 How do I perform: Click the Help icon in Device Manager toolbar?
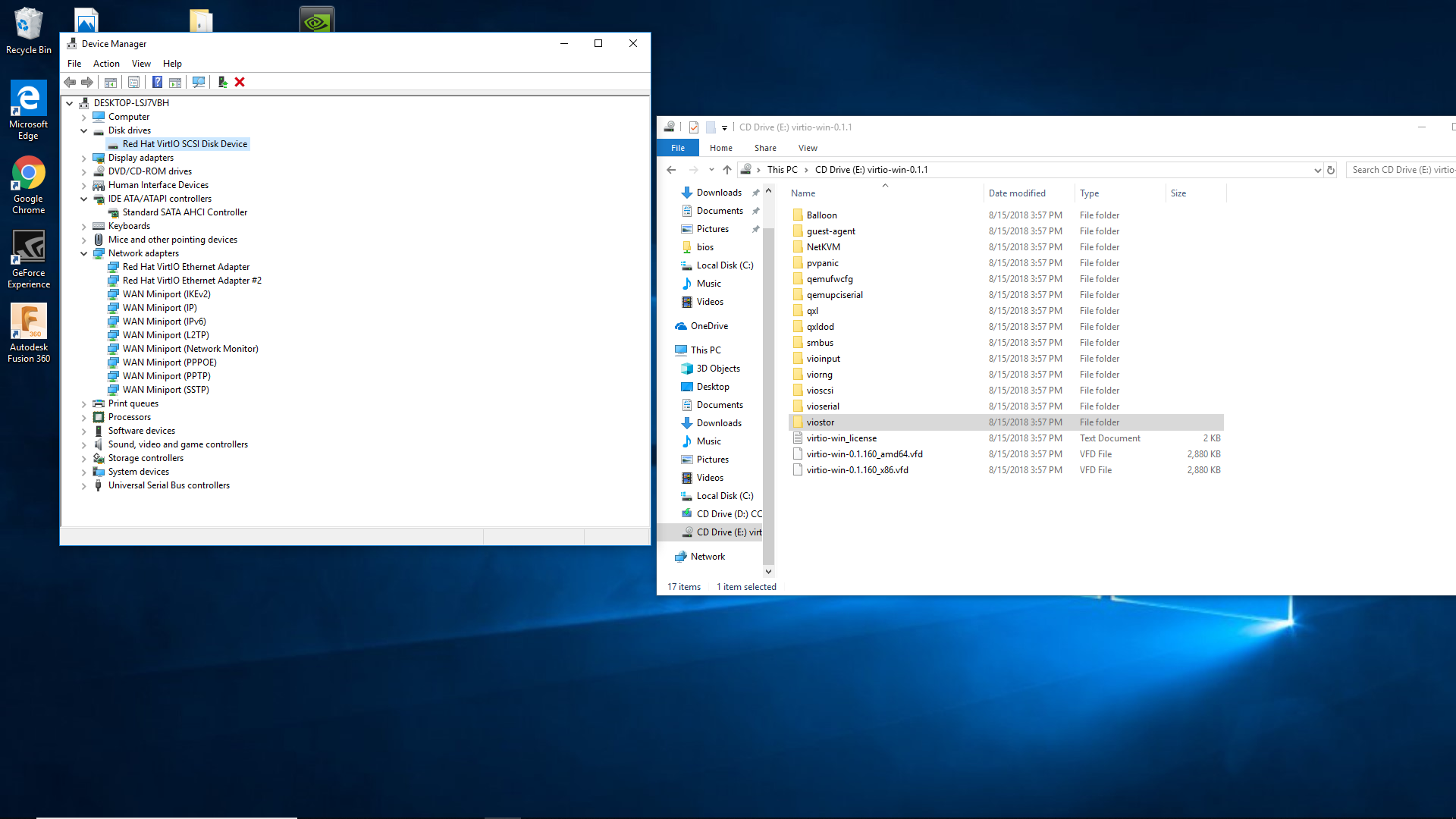point(157,82)
